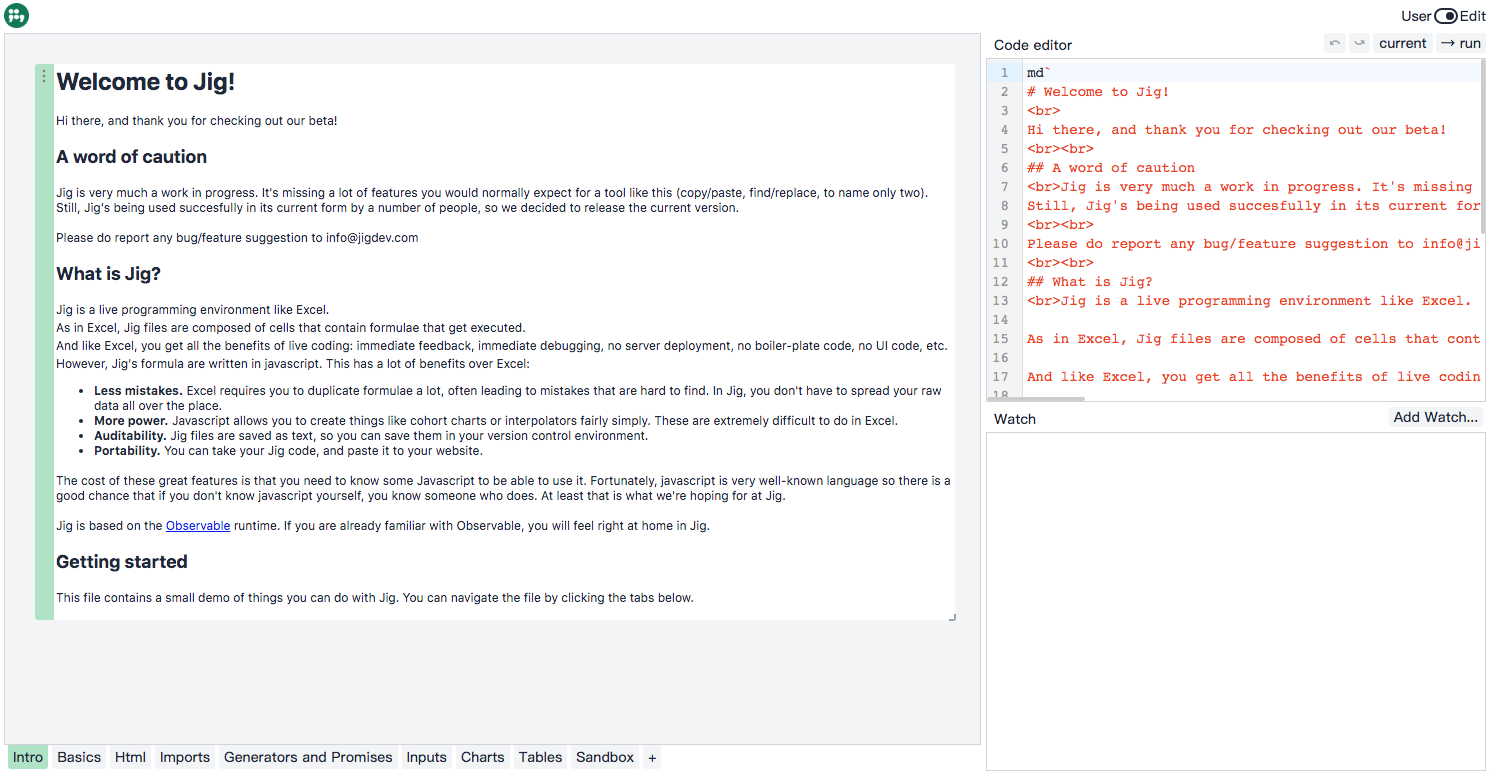Click the 'Code editor' panel title

click(x=1033, y=45)
